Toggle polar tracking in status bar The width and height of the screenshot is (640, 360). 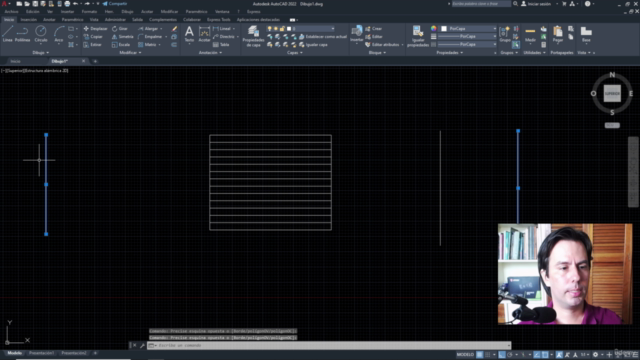(x=510, y=355)
